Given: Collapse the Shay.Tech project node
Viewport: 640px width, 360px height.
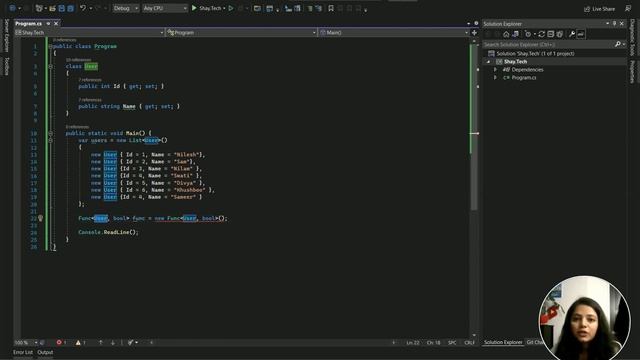Looking at the screenshot, I should [x=489, y=62].
